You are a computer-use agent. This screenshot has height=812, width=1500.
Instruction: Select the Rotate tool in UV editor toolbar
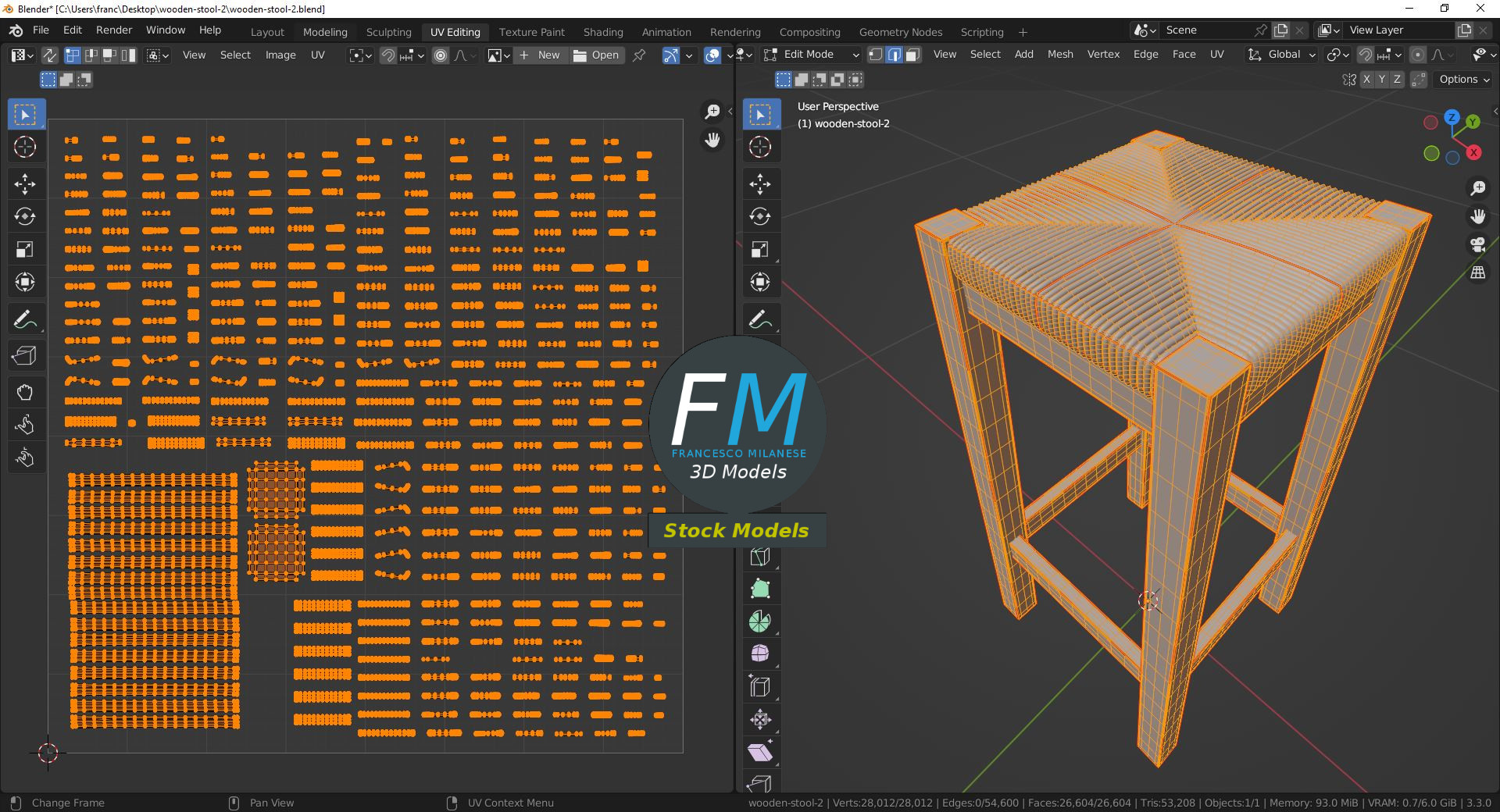pyautogui.click(x=25, y=217)
